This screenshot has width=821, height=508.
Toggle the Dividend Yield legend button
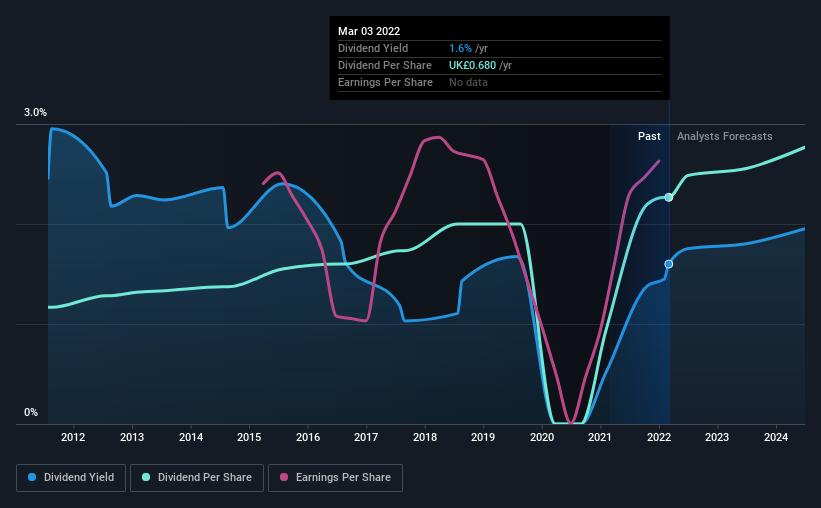(x=71, y=478)
